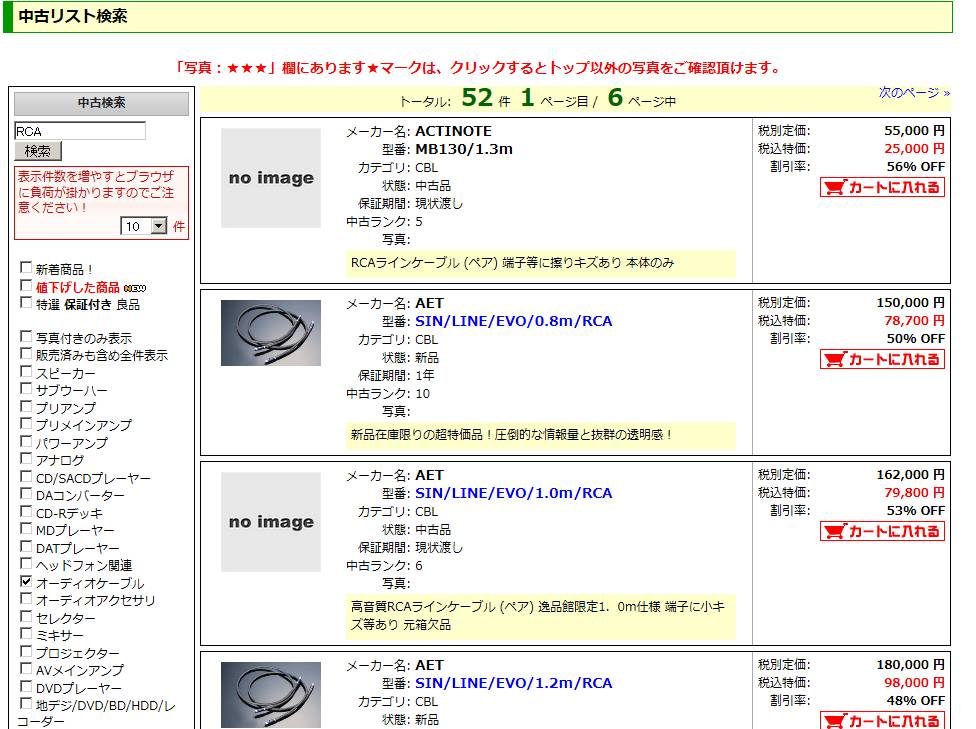The height and width of the screenshot is (729, 976).
Task: Check the 写真付きのみ表示 option
Action: point(26,336)
